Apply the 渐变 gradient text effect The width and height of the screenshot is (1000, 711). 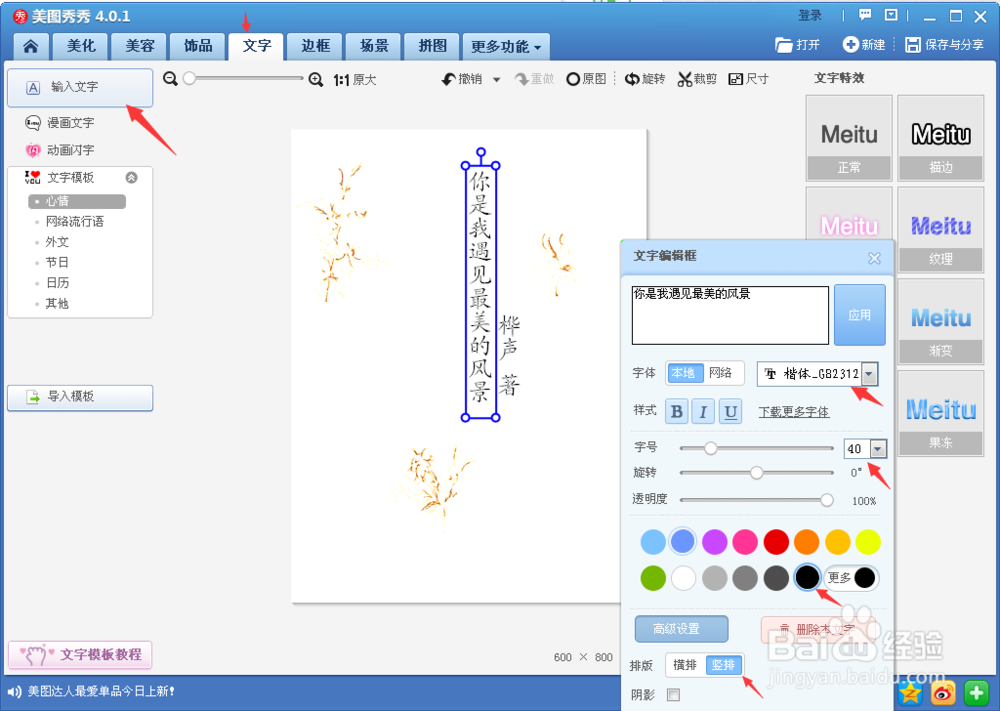(x=941, y=322)
